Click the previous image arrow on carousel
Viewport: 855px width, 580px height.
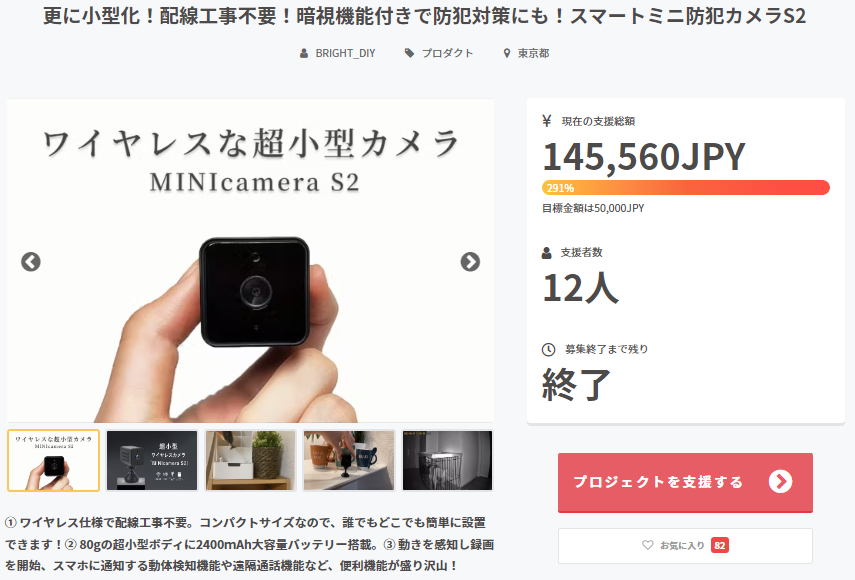31,262
